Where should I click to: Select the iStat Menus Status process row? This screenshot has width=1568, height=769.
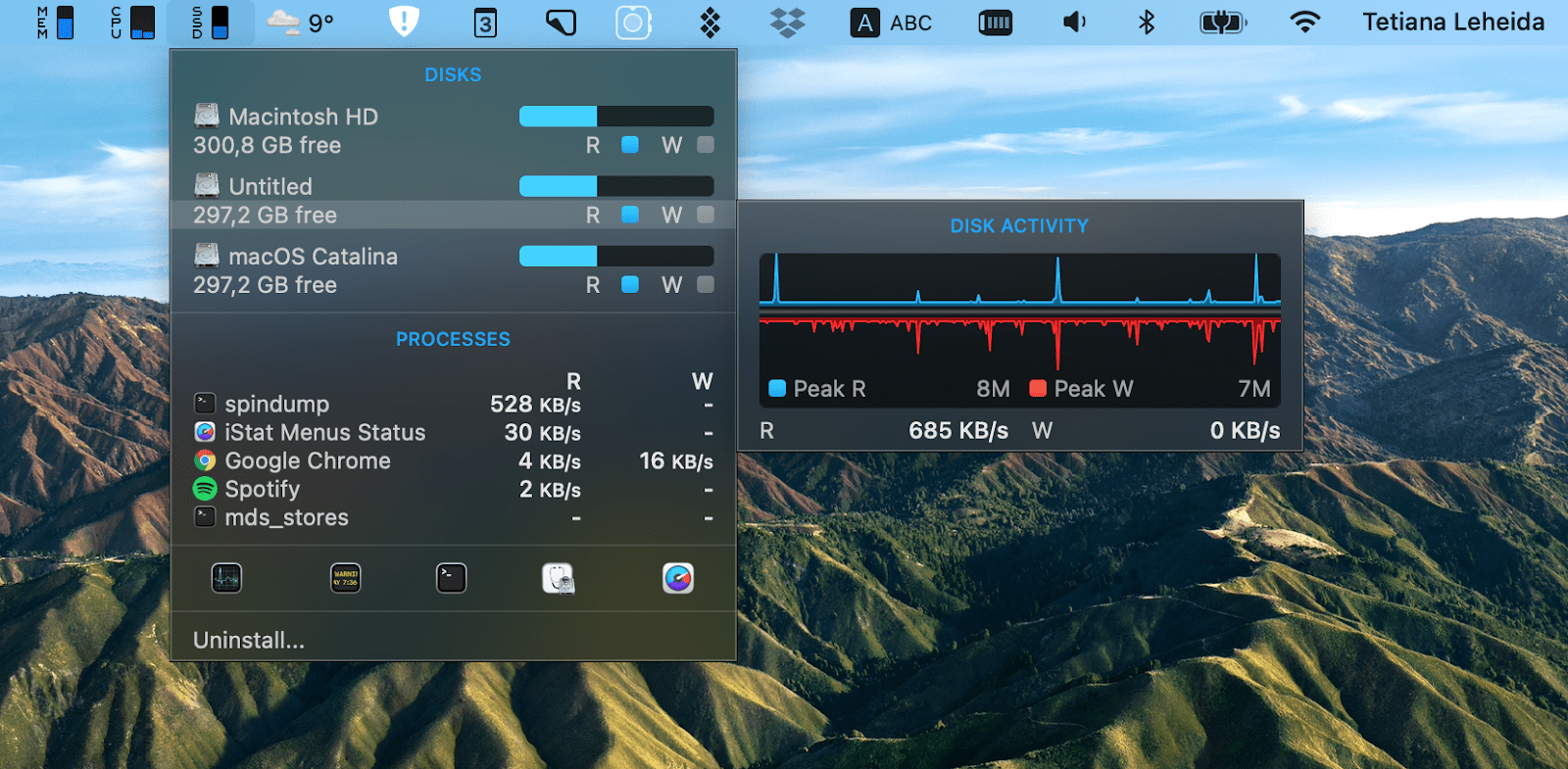point(454,432)
